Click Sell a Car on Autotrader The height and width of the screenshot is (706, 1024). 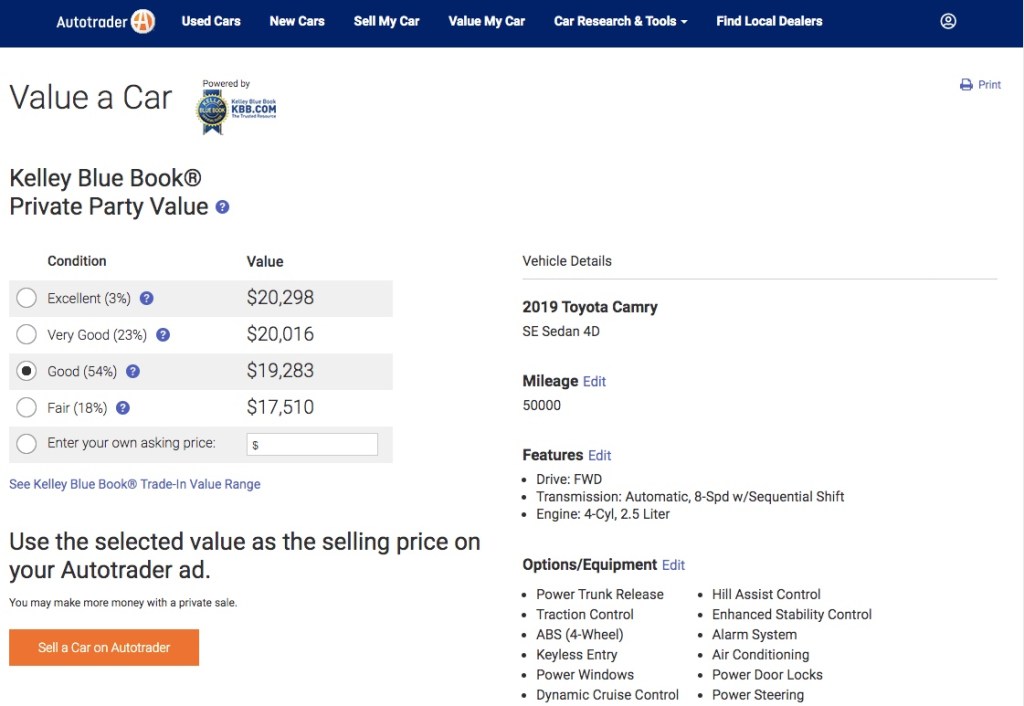point(103,647)
